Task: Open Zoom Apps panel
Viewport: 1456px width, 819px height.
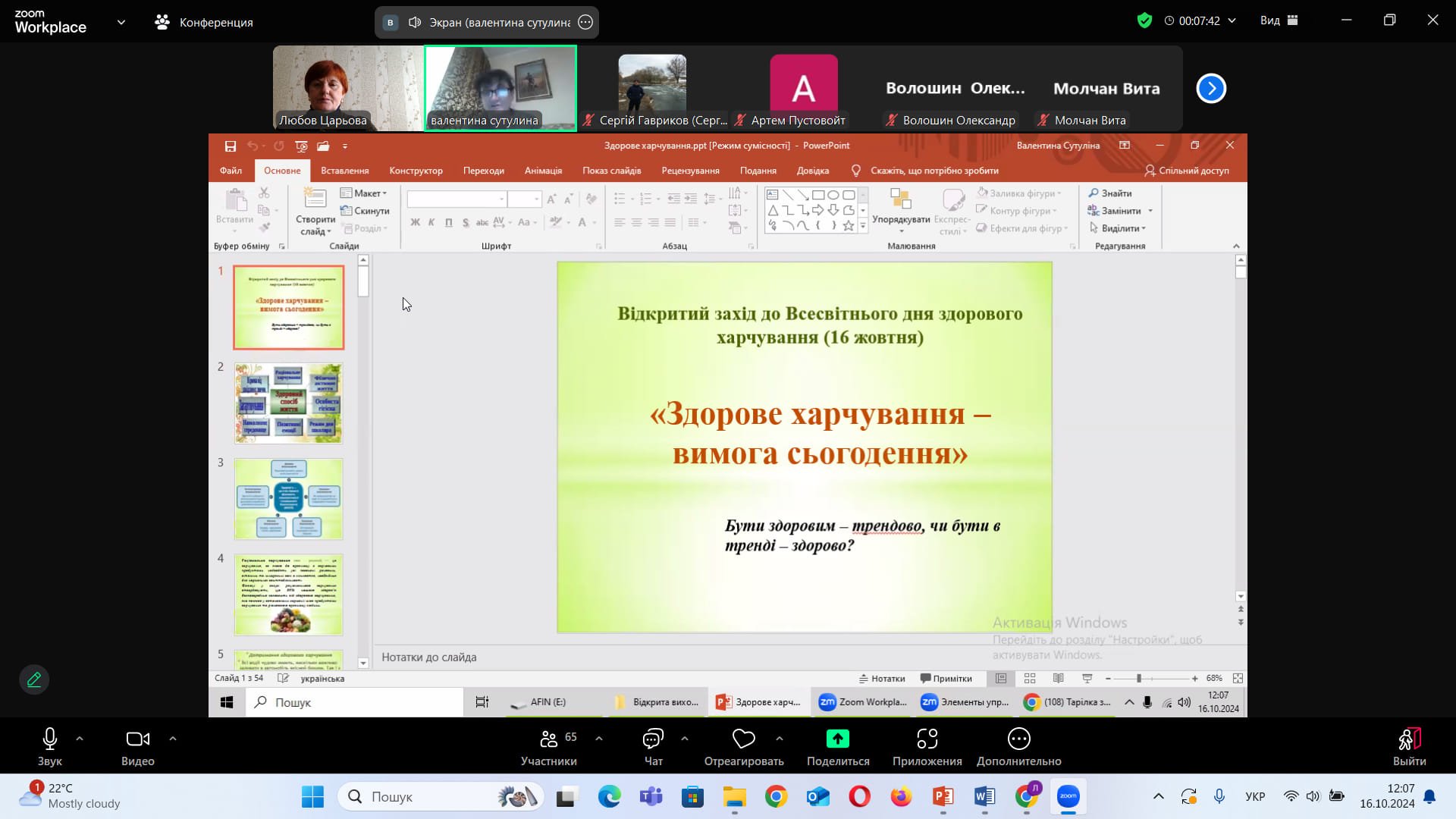Action: pos(927,739)
